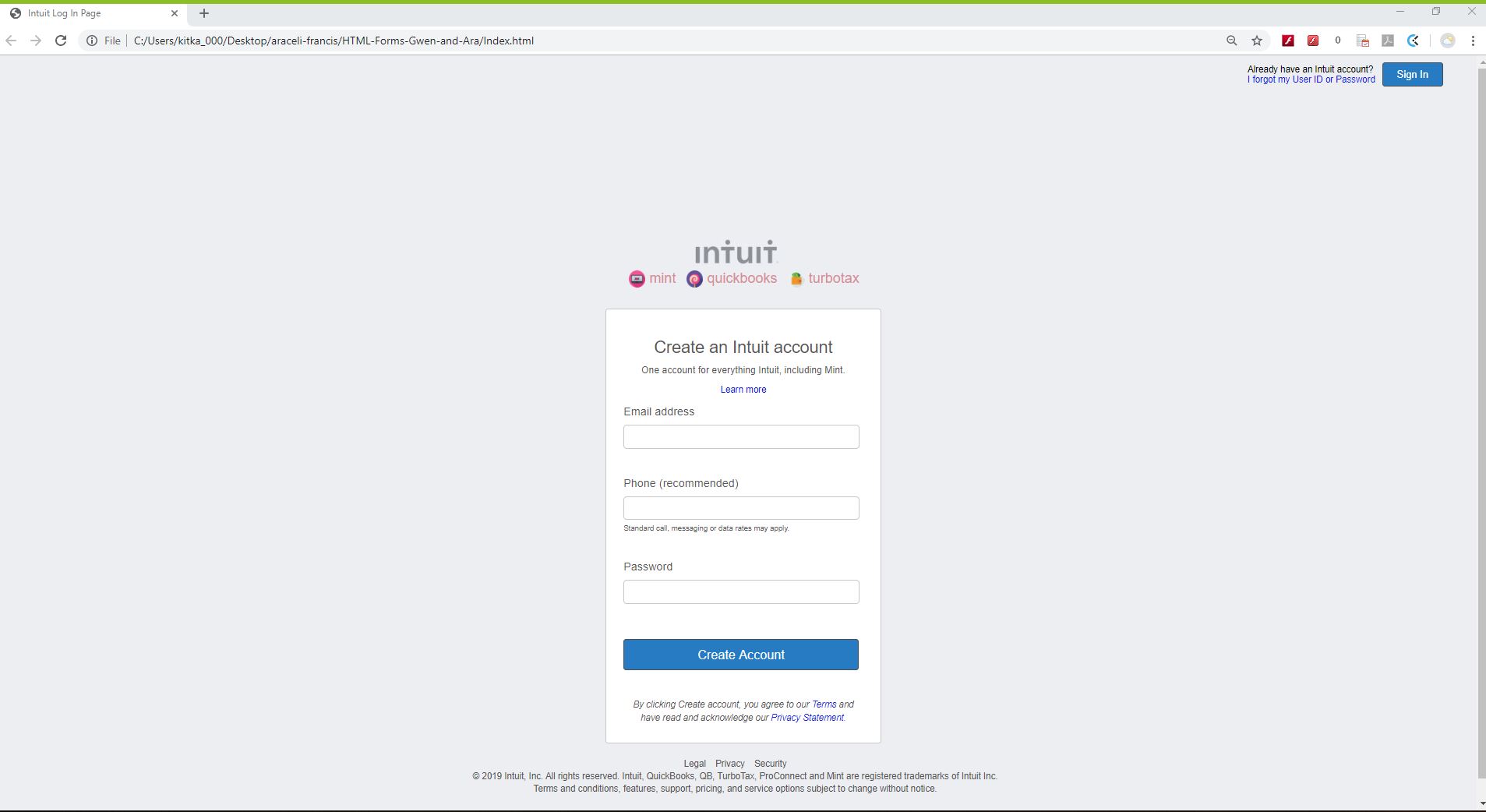The height and width of the screenshot is (812, 1486).
Task: Go back with the browser back arrow
Action: (x=11, y=41)
